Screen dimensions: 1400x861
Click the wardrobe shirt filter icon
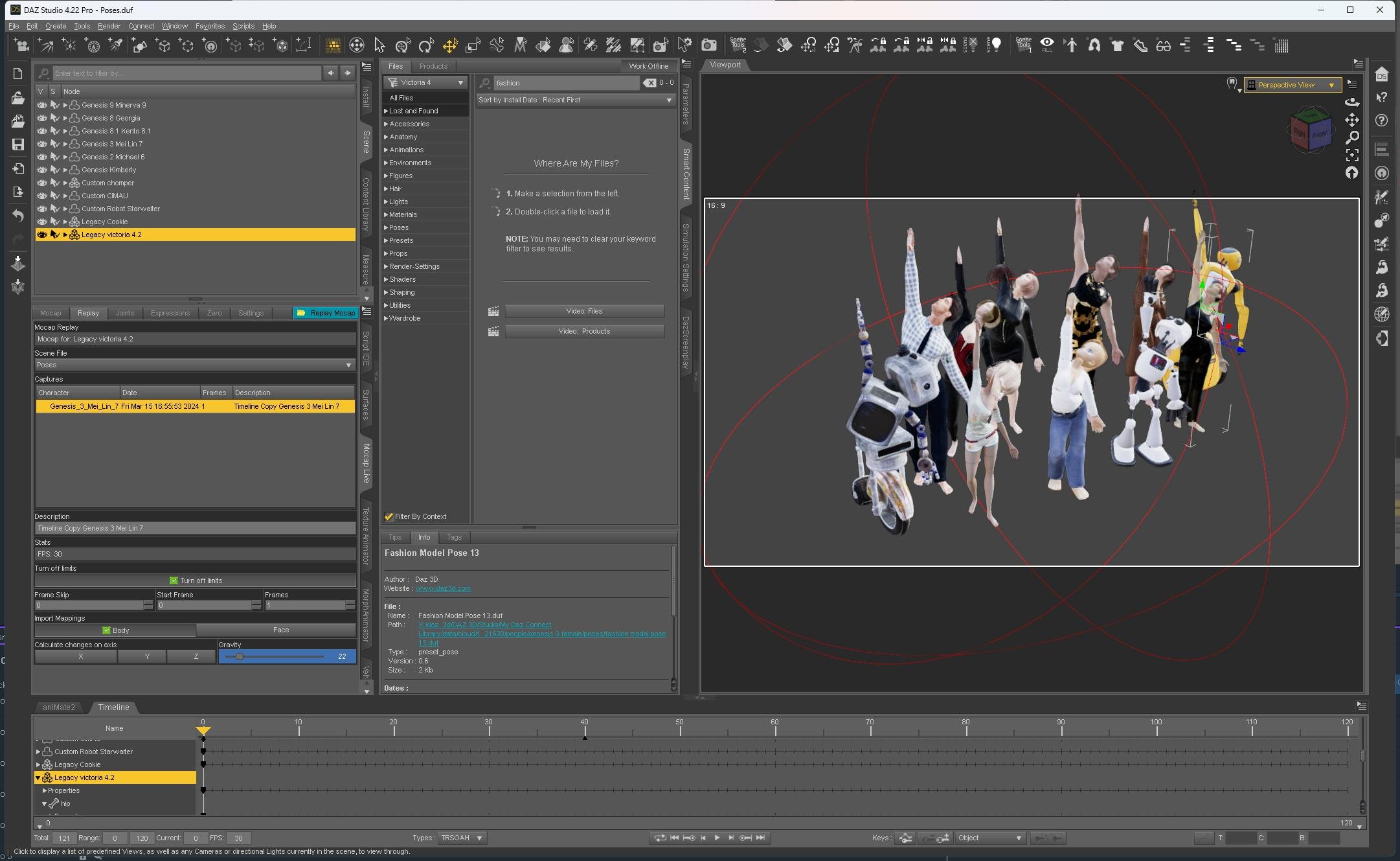point(1118,45)
